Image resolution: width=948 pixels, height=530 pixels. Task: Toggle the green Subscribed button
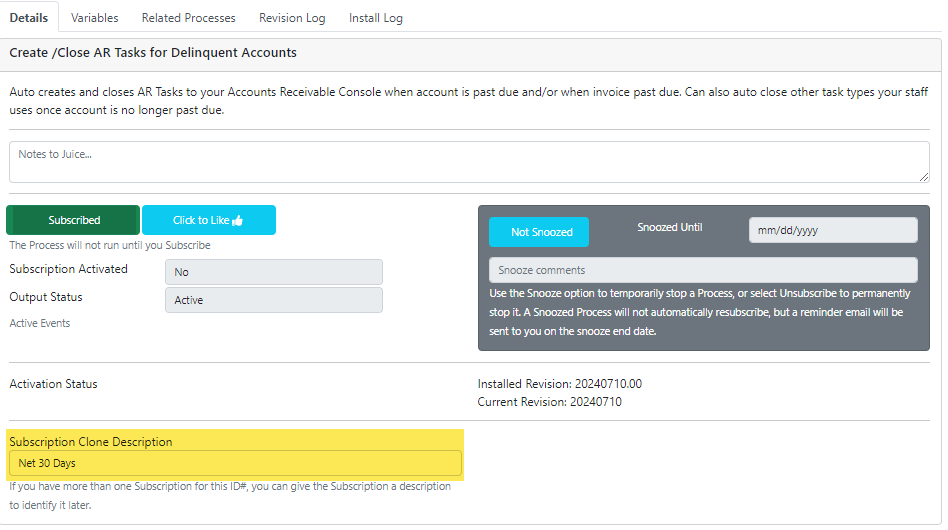click(73, 220)
